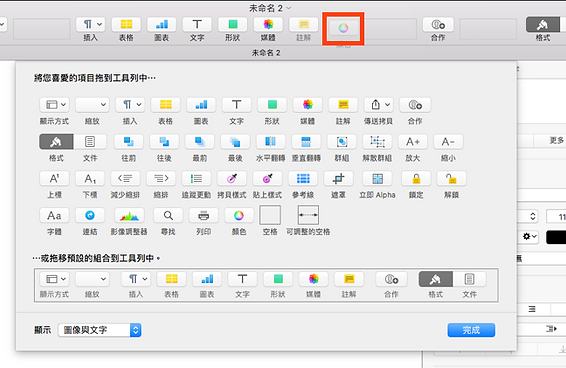The width and height of the screenshot is (566, 368).
Task: Click 媒體 media in the default set
Action: tap(313, 279)
